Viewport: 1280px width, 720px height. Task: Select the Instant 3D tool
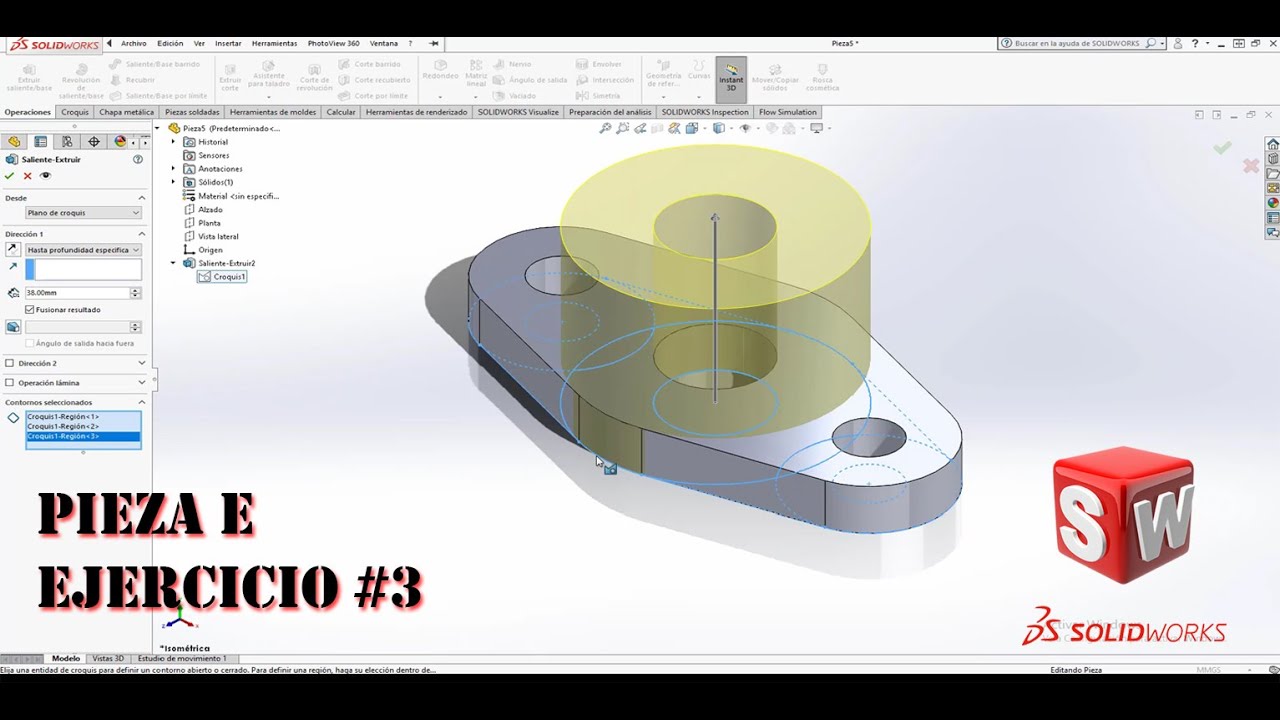pos(731,80)
